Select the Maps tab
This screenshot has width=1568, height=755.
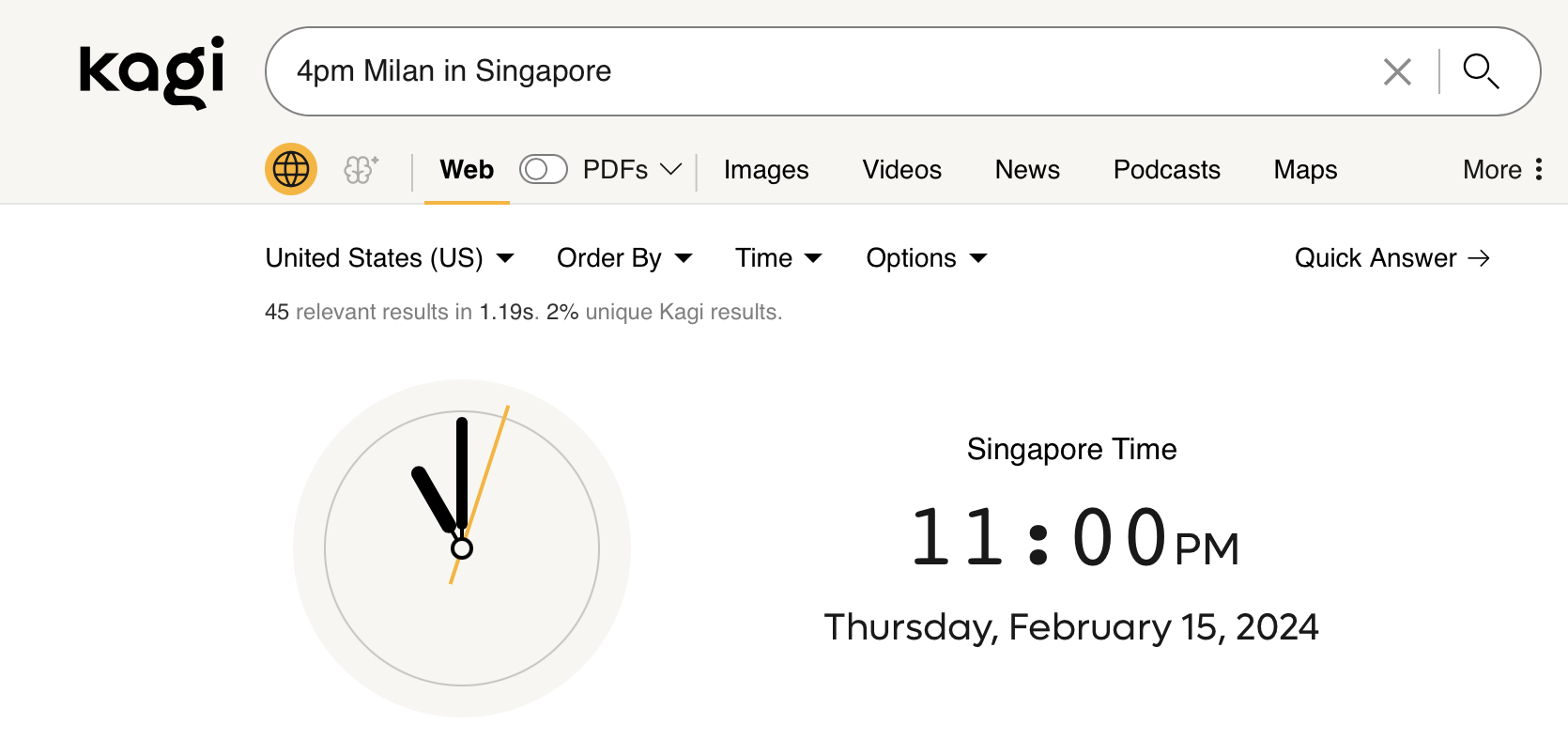1305,169
